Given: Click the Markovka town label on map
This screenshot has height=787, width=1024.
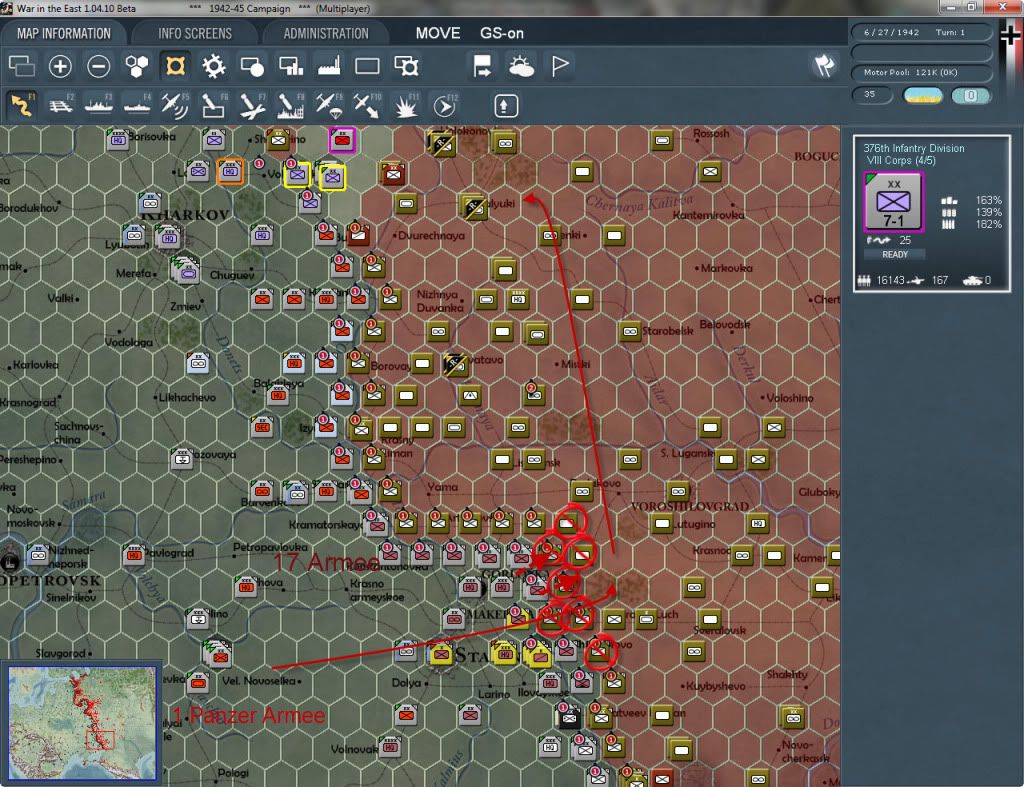Looking at the screenshot, I should (x=727, y=268).
